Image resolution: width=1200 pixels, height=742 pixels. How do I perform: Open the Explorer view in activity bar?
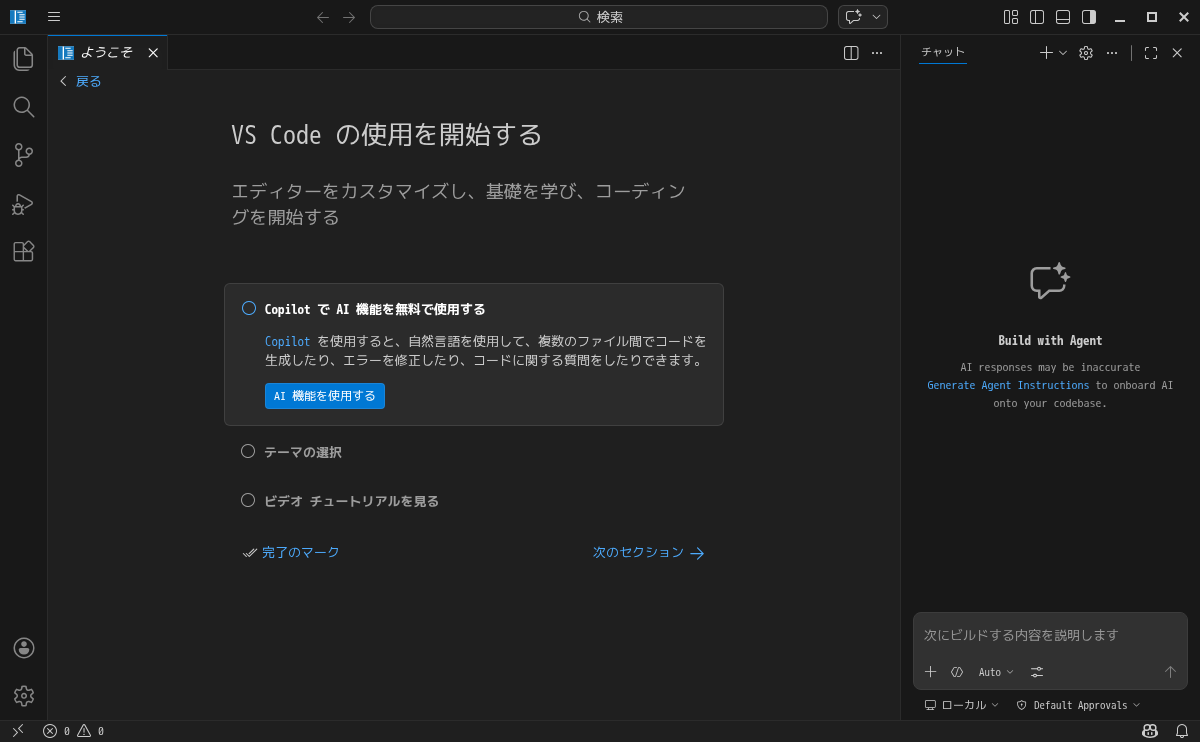coord(23,59)
